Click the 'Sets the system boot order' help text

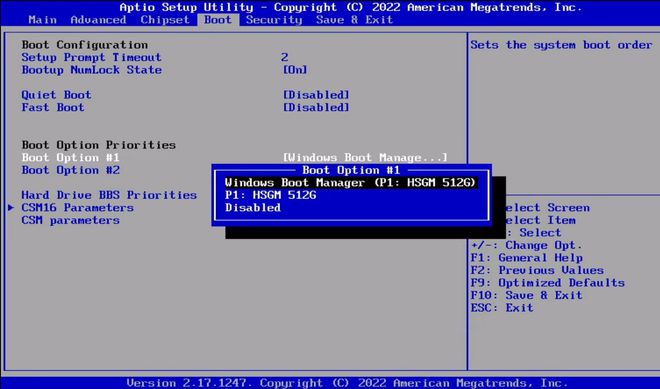coord(562,45)
